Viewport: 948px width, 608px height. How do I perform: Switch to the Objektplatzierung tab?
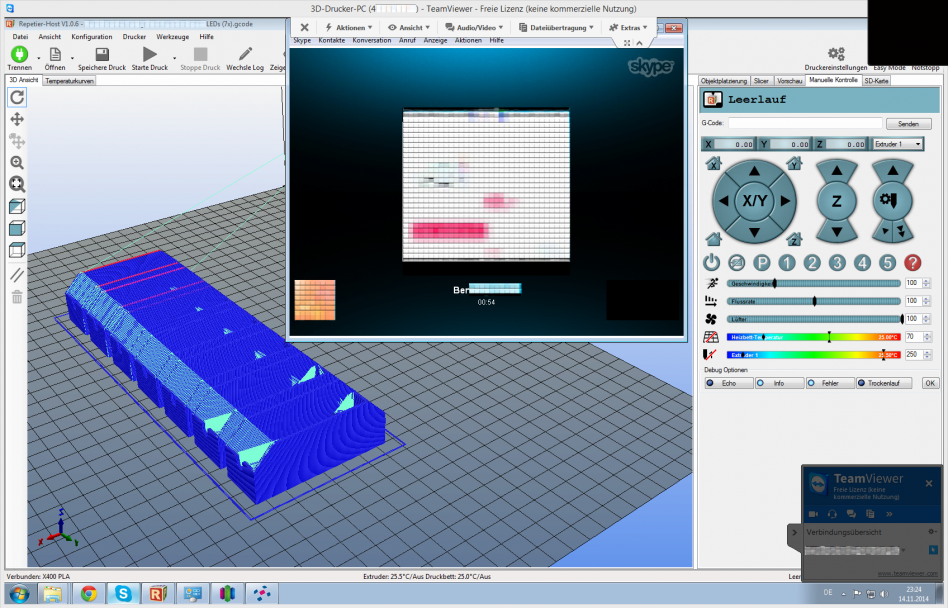[724, 80]
